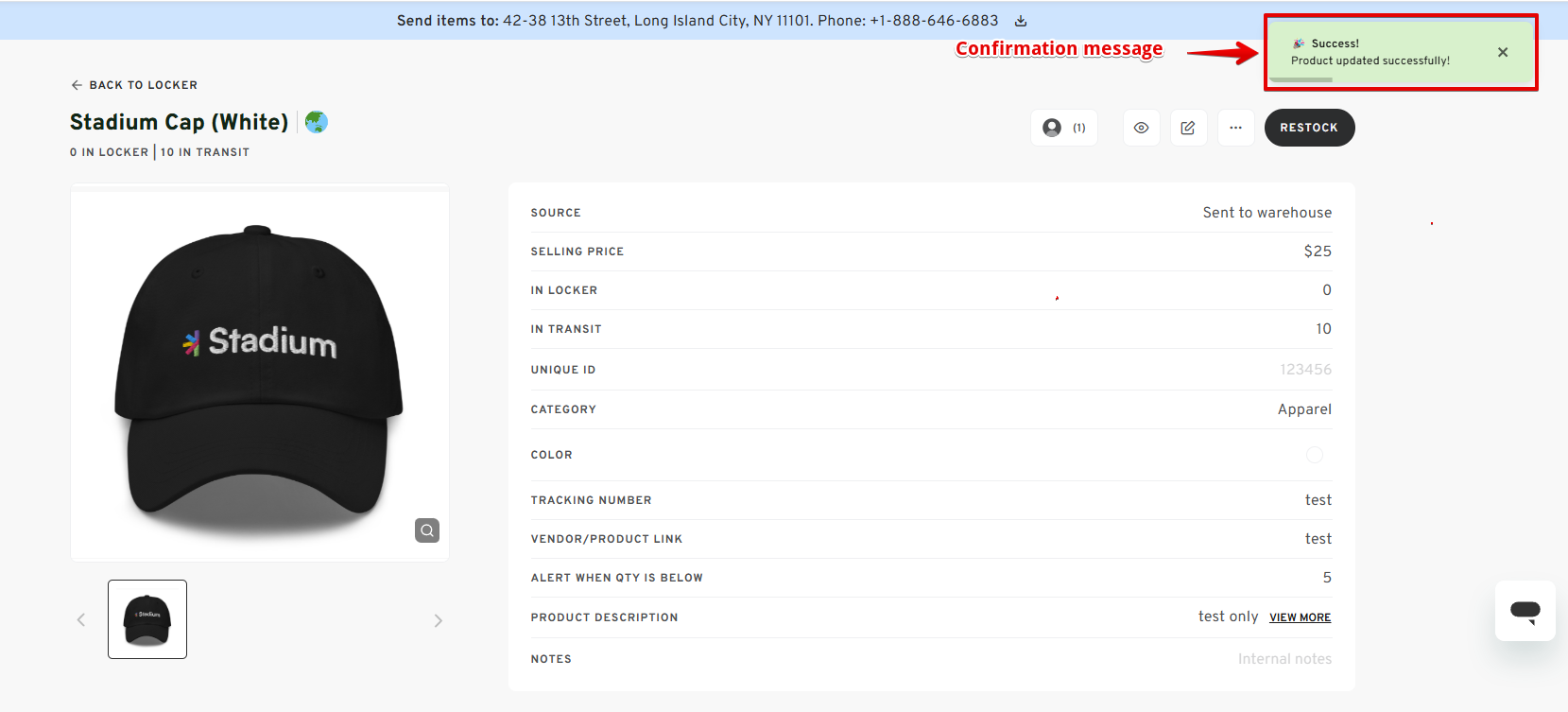Open the edit product pencil icon
The width and height of the screenshot is (1568, 712).
pyautogui.click(x=1188, y=128)
